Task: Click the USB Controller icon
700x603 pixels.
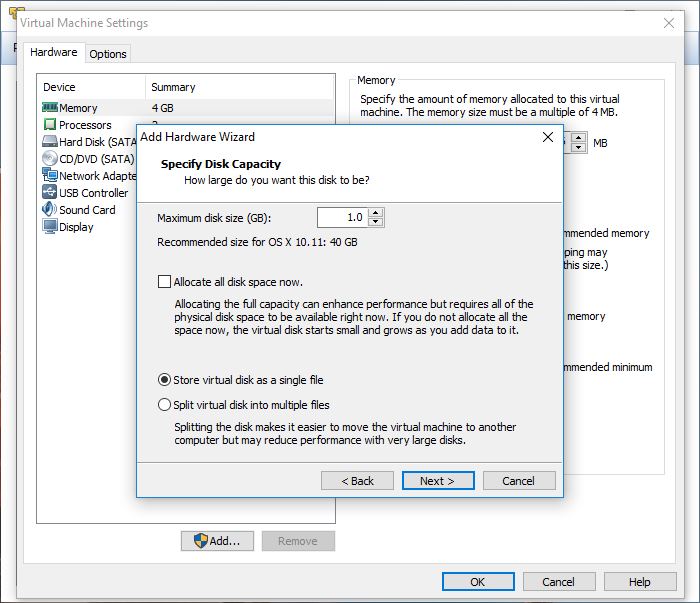Action: 50,192
